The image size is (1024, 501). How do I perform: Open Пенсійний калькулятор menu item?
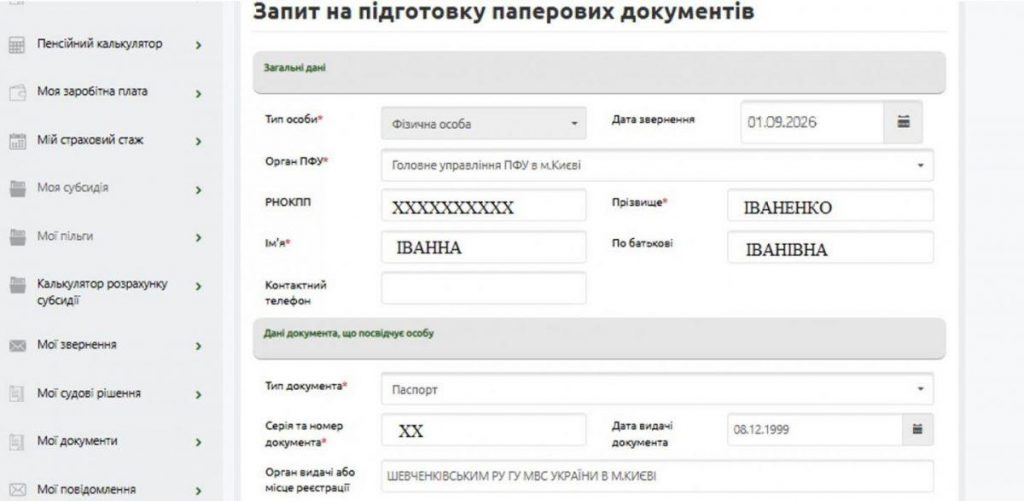click(x=100, y=44)
